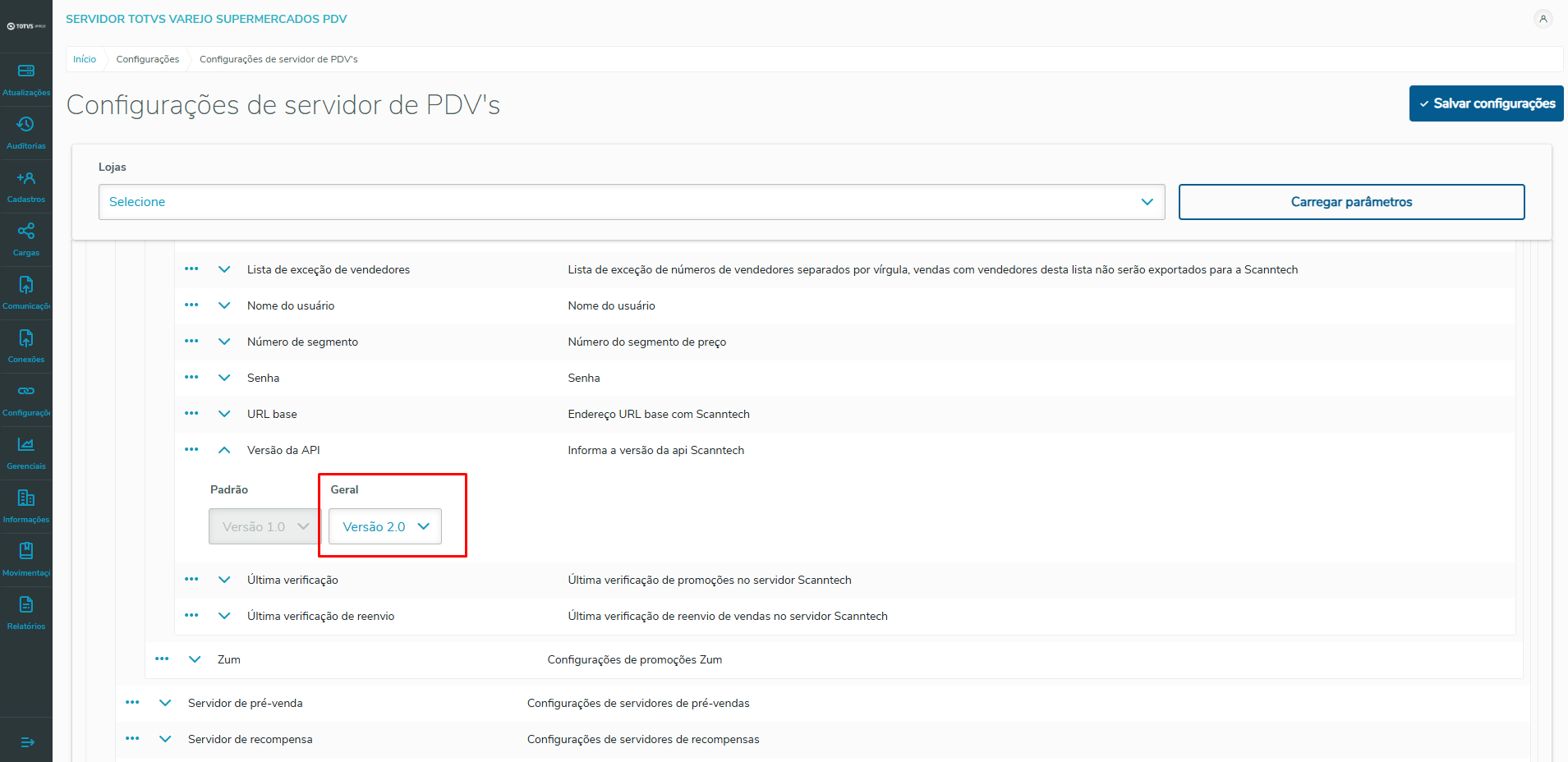Image resolution: width=1568 pixels, height=762 pixels.
Task: Click the Servidor TOTVS Varejo Supermercados PDV title
Action: tap(206, 19)
